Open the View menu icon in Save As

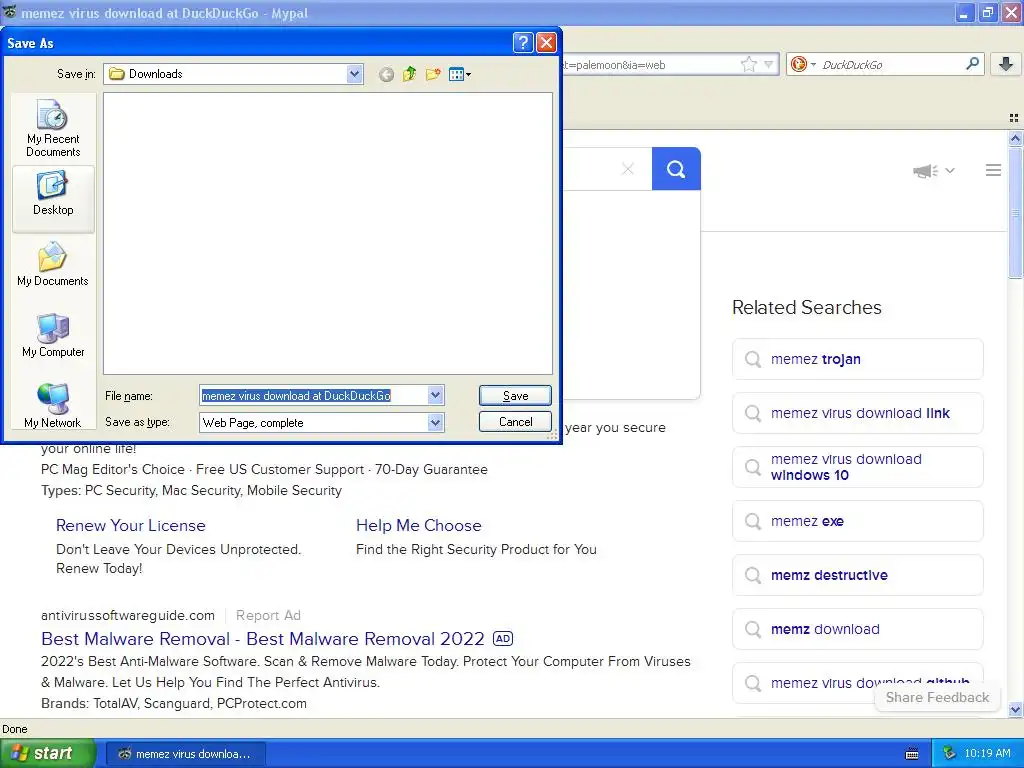point(460,74)
